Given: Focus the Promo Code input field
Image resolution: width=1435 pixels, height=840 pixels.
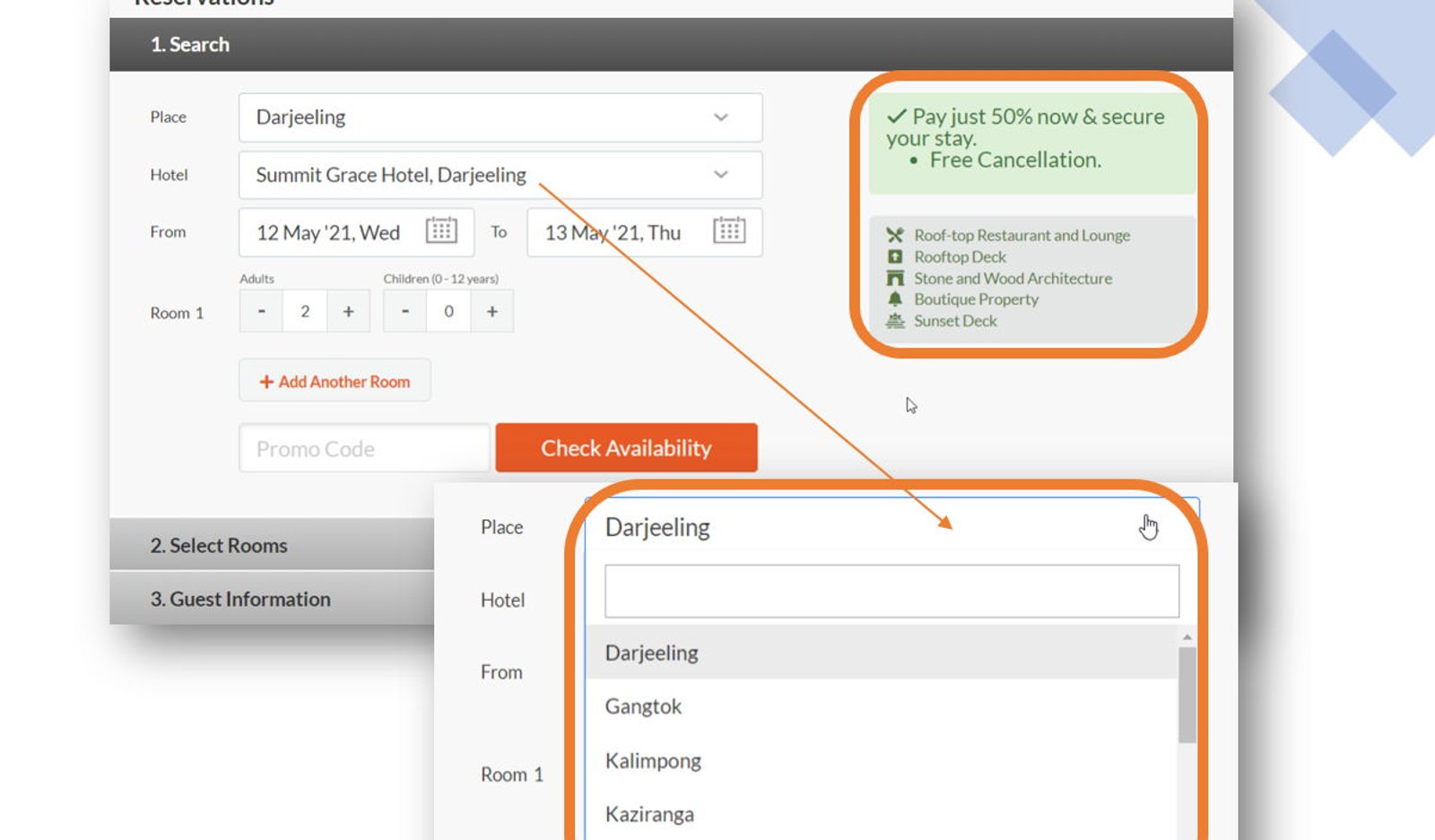Looking at the screenshot, I should coord(364,448).
